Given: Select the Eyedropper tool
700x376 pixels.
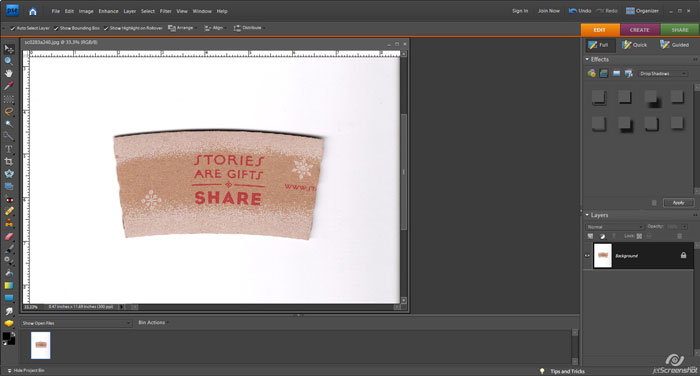Looking at the screenshot, I should tap(8, 86).
